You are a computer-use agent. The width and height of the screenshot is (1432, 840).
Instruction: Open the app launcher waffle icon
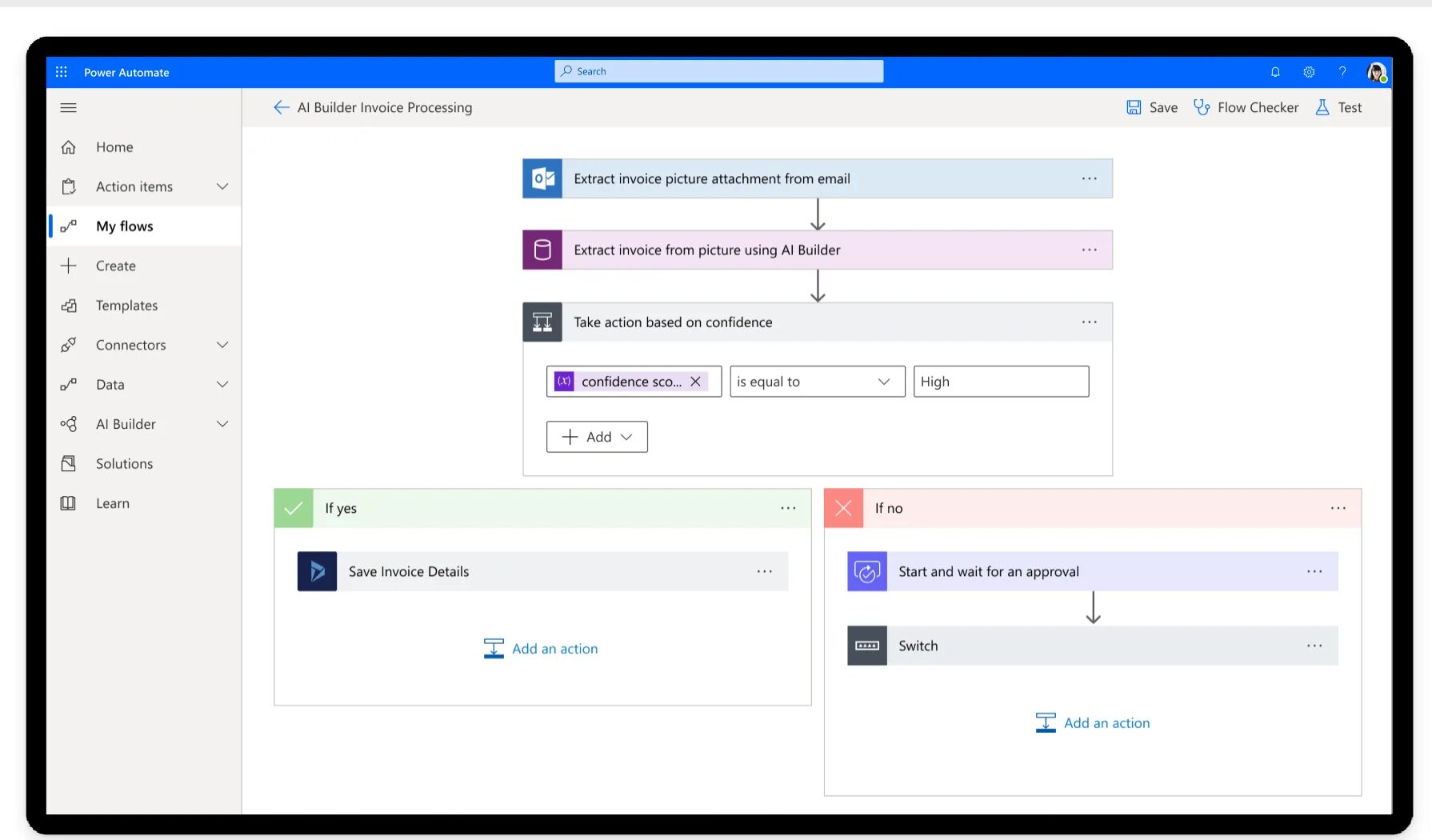pos(62,72)
